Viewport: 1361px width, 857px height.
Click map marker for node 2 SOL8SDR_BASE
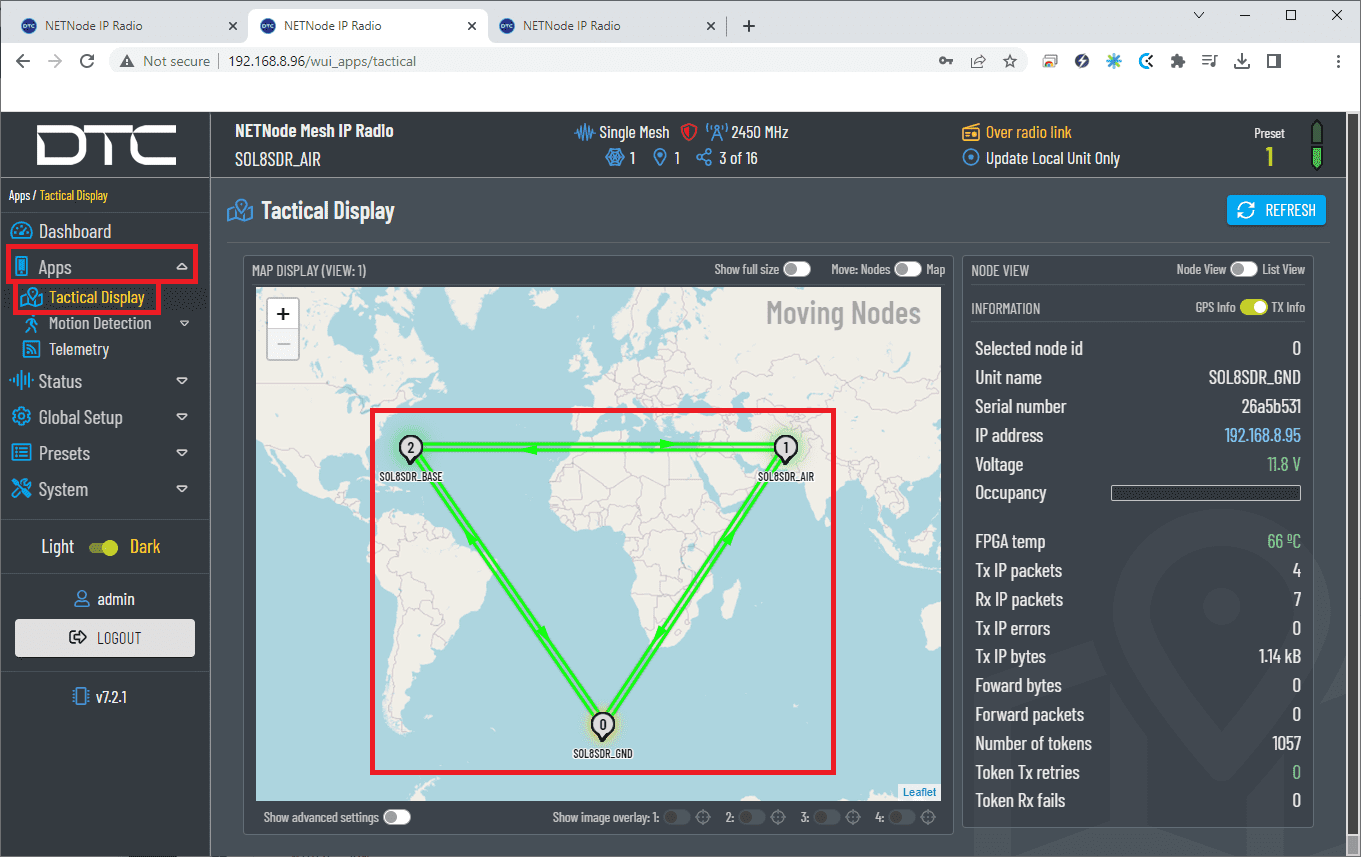coord(410,448)
